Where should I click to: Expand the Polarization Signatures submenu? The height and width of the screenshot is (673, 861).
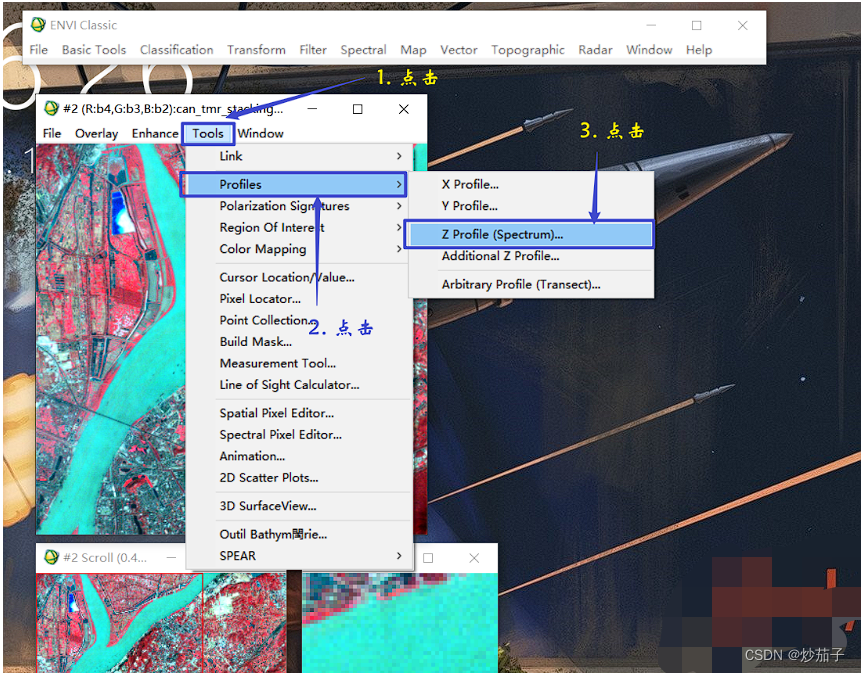click(299, 206)
